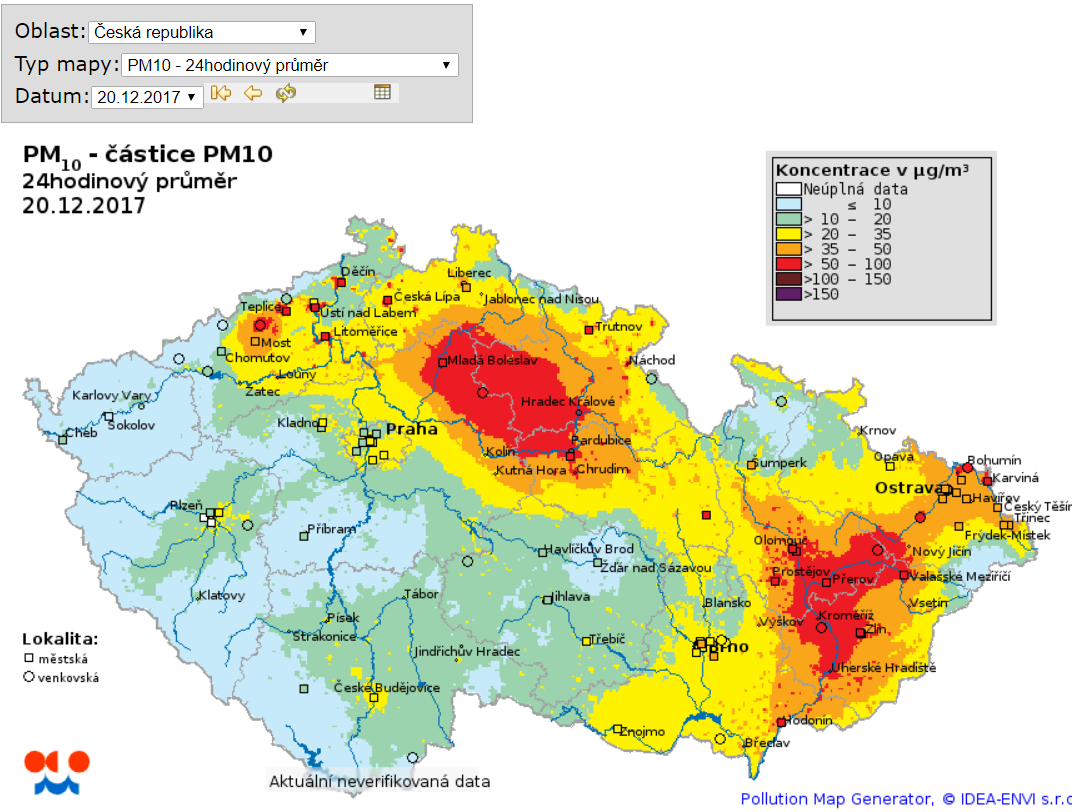This screenshot has height=812, width=1086.
Task: Open the table/calendar grid icon
Action: (x=382, y=92)
